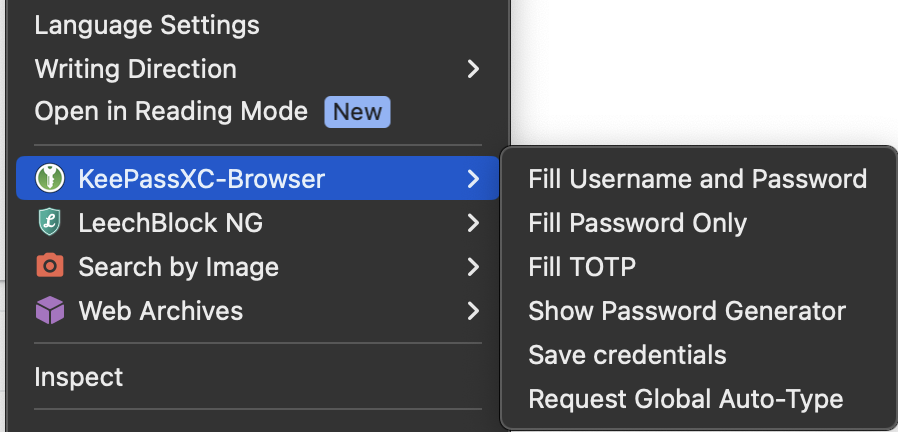Click the KeePassXC-Browser key icon
This screenshot has height=432, width=898.
coord(49,179)
